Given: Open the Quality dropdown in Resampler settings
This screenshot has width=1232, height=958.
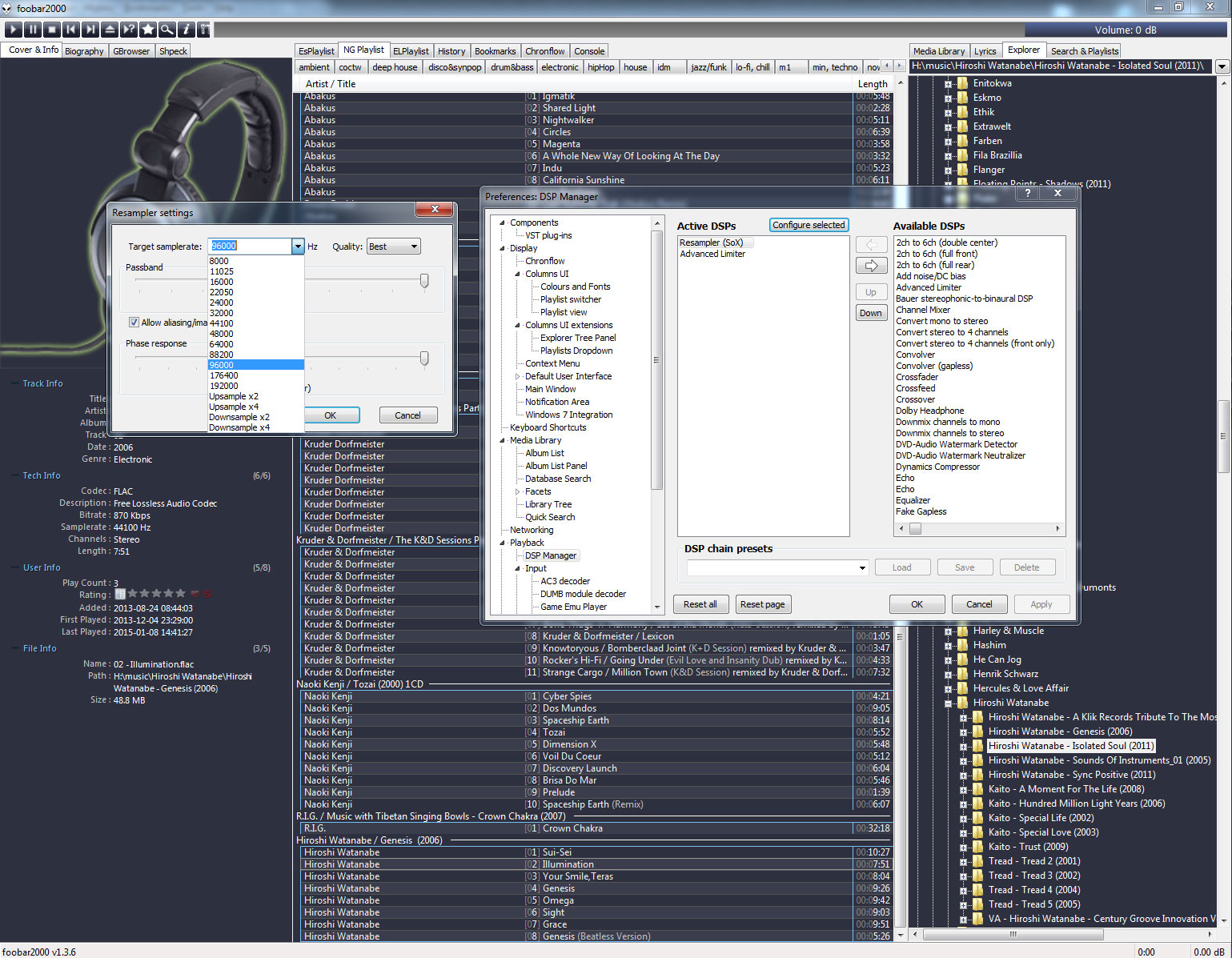Looking at the screenshot, I should point(393,247).
